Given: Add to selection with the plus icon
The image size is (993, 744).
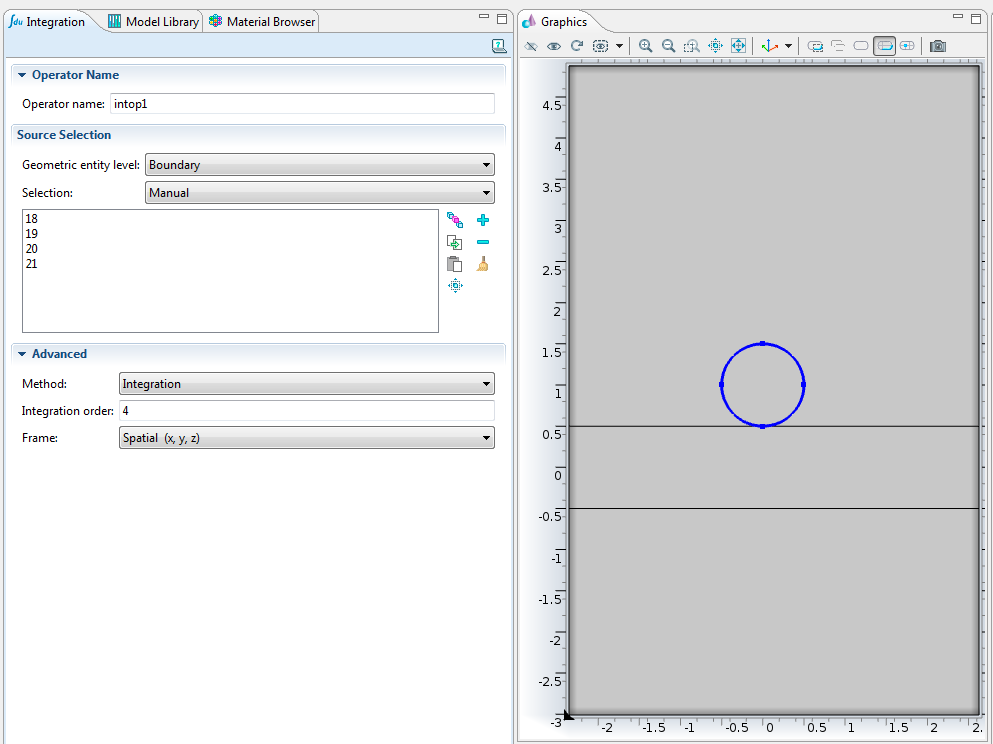Looking at the screenshot, I should click(x=483, y=220).
